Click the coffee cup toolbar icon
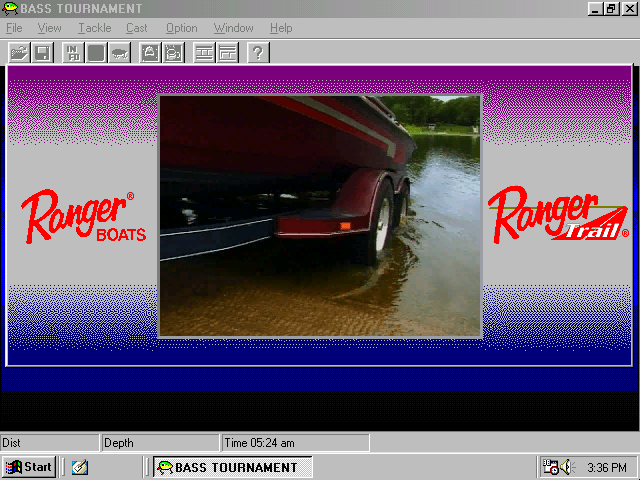 pos(173,53)
